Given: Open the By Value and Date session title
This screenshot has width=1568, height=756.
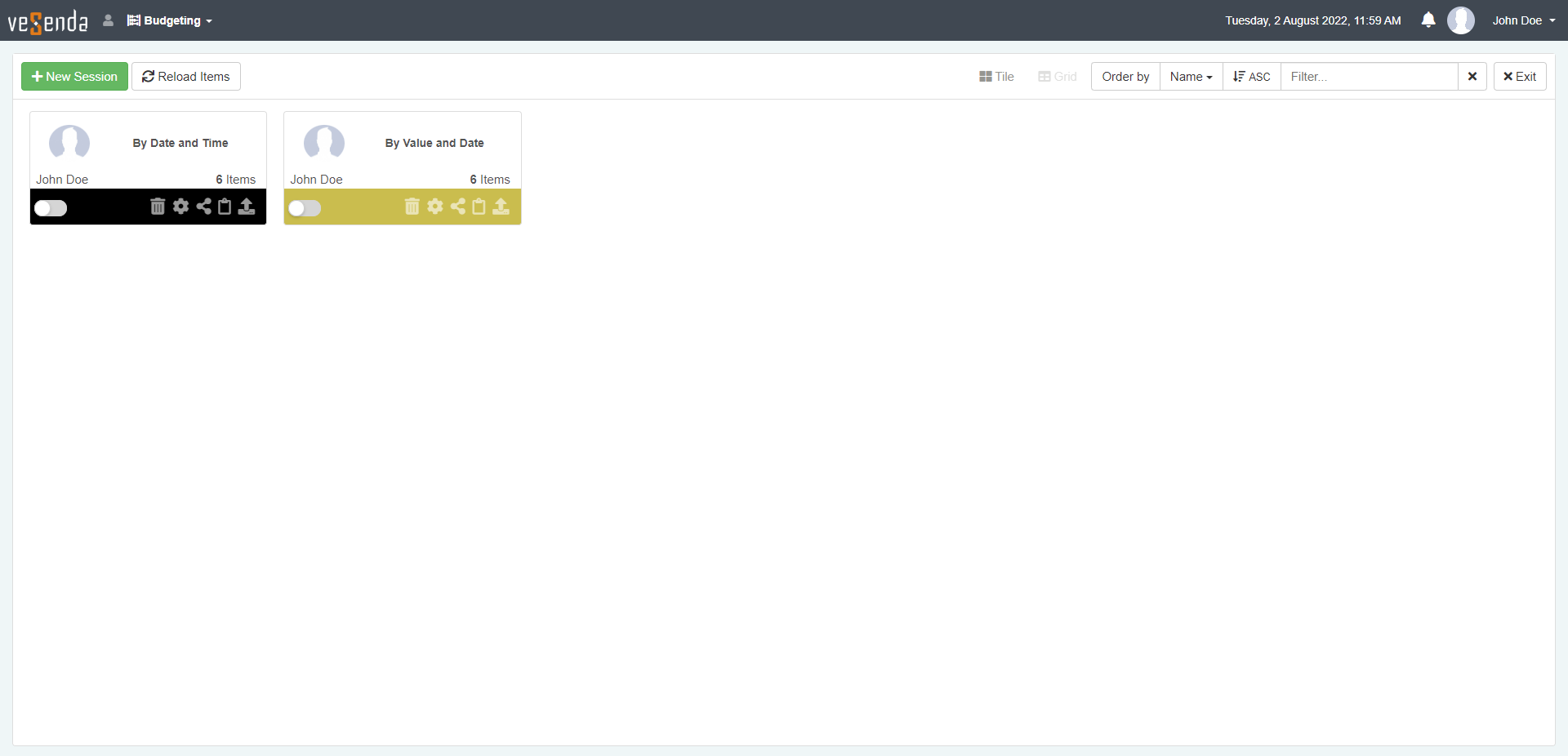Looking at the screenshot, I should (434, 143).
